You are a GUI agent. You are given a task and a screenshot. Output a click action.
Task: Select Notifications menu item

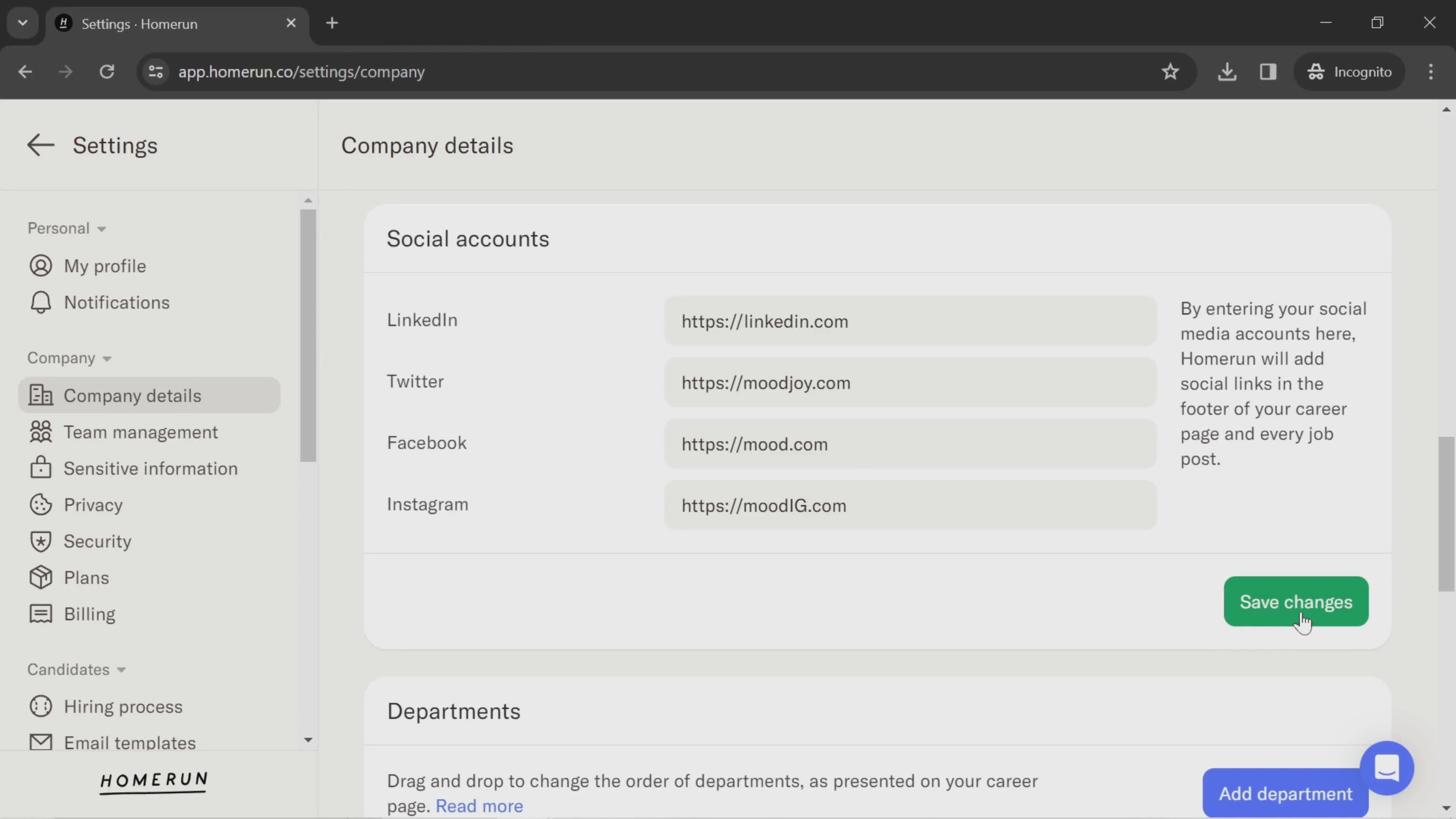coord(149,303)
